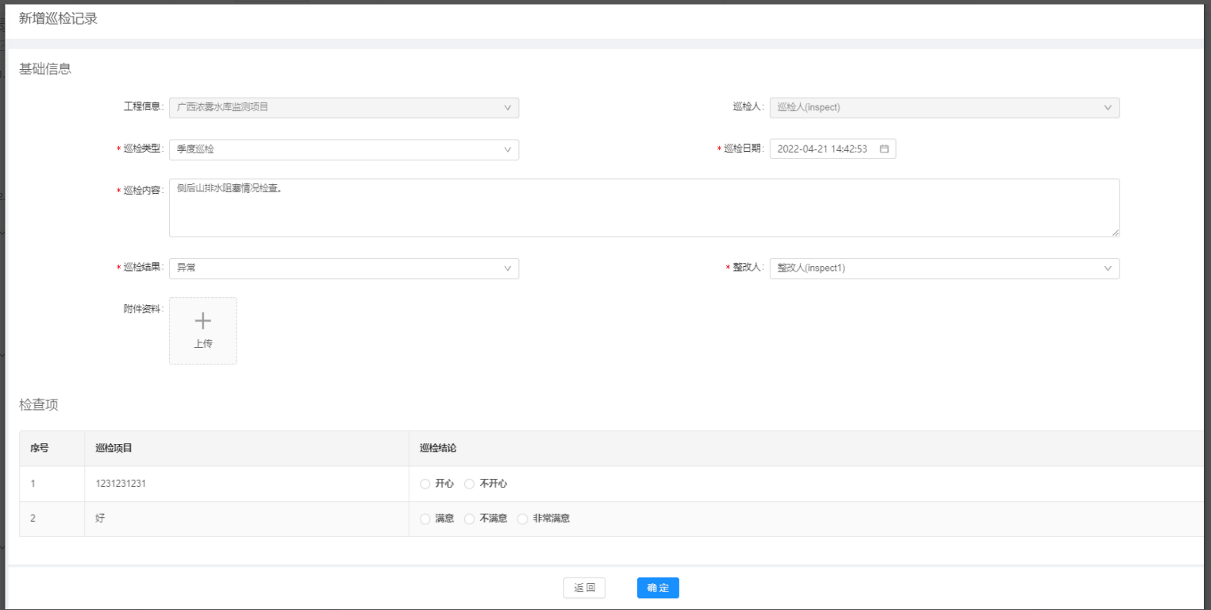This screenshot has width=1211, height=610.
Task: Click the resize handle of inspection content textarea
Action: [x=1114, y=232]
